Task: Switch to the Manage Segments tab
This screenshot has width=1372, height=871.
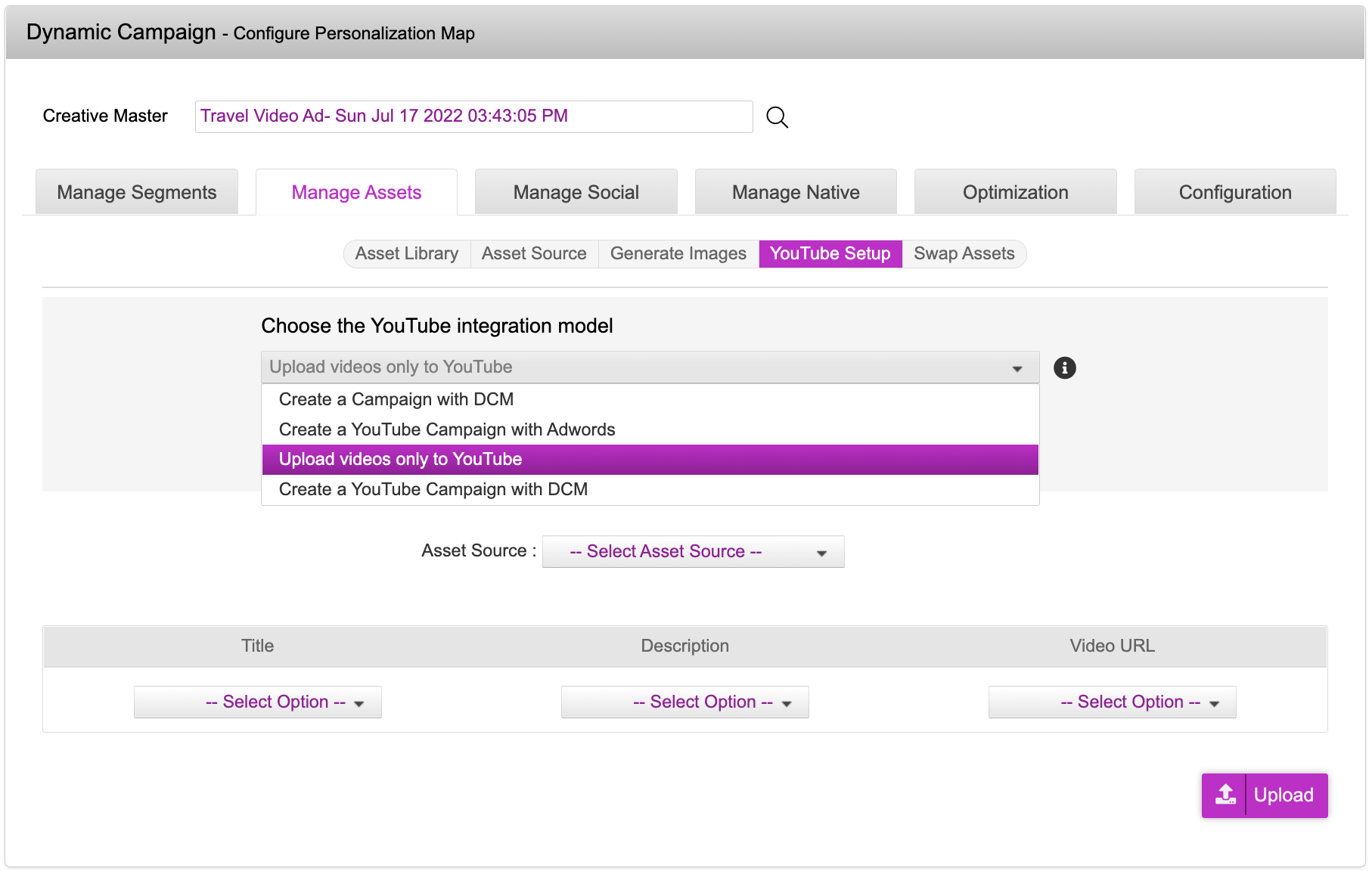Action: (137, 193)
